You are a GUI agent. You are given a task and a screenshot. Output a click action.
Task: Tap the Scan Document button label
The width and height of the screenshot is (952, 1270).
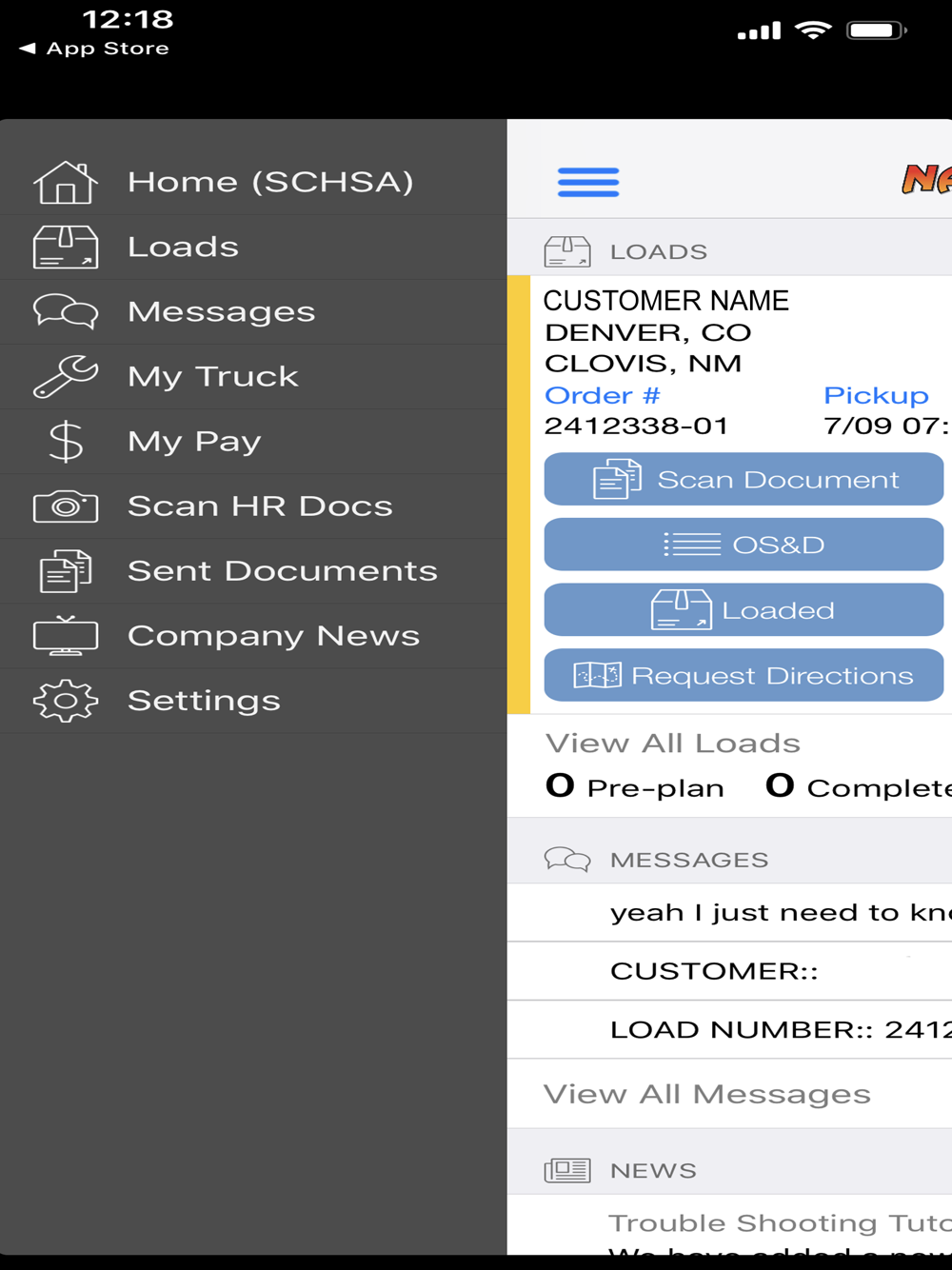(778, 480)
